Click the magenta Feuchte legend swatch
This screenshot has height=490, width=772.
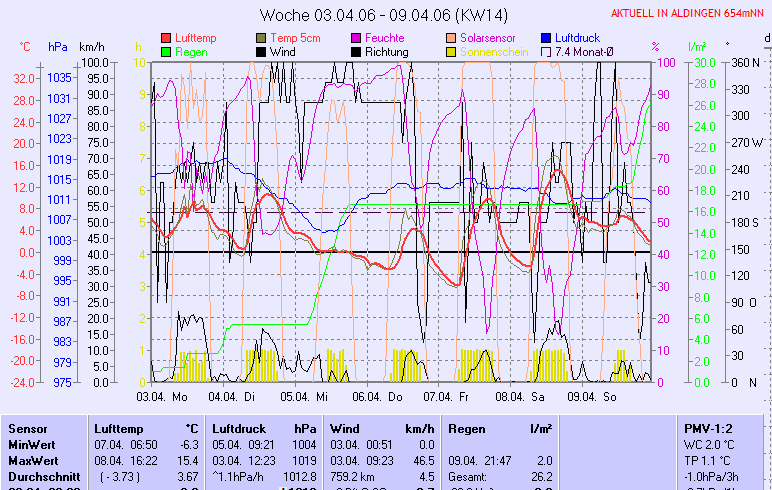(x=357, y=38)
